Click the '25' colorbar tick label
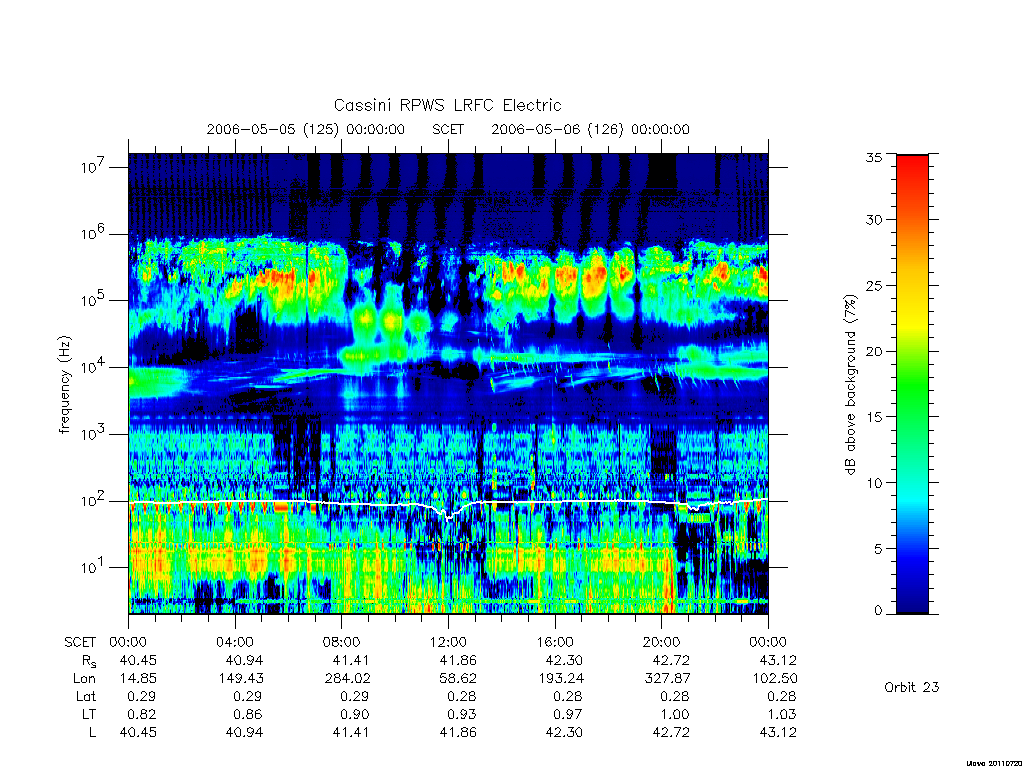The height and width of the screenshot is (768, 1024). 873,285
